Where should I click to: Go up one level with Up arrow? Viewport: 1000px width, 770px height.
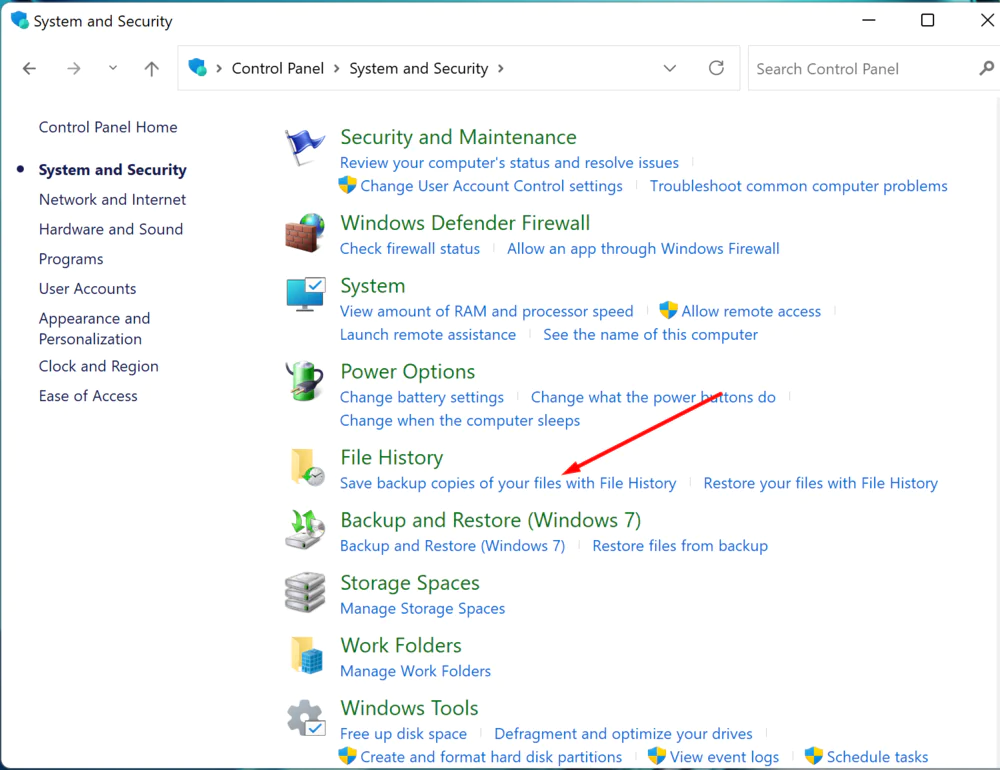pos(152,68)
